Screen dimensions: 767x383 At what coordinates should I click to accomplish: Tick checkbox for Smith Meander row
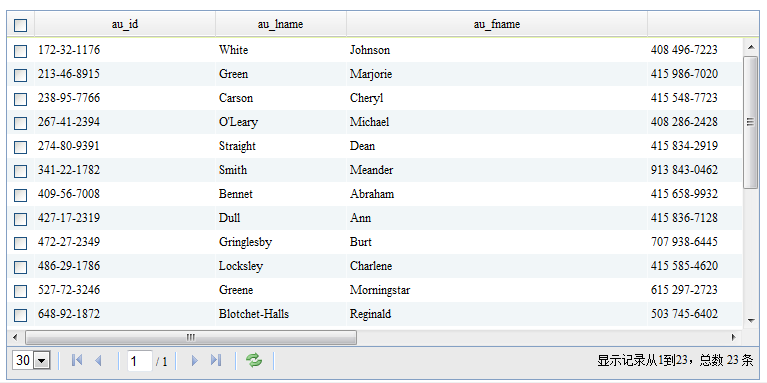coord(21,171)
